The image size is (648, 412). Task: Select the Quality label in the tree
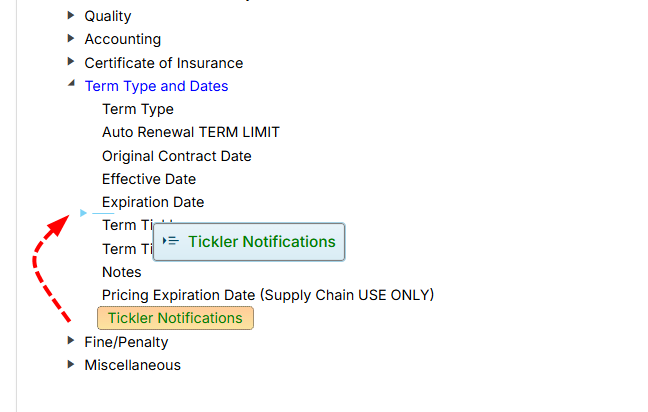pos(107,16)
